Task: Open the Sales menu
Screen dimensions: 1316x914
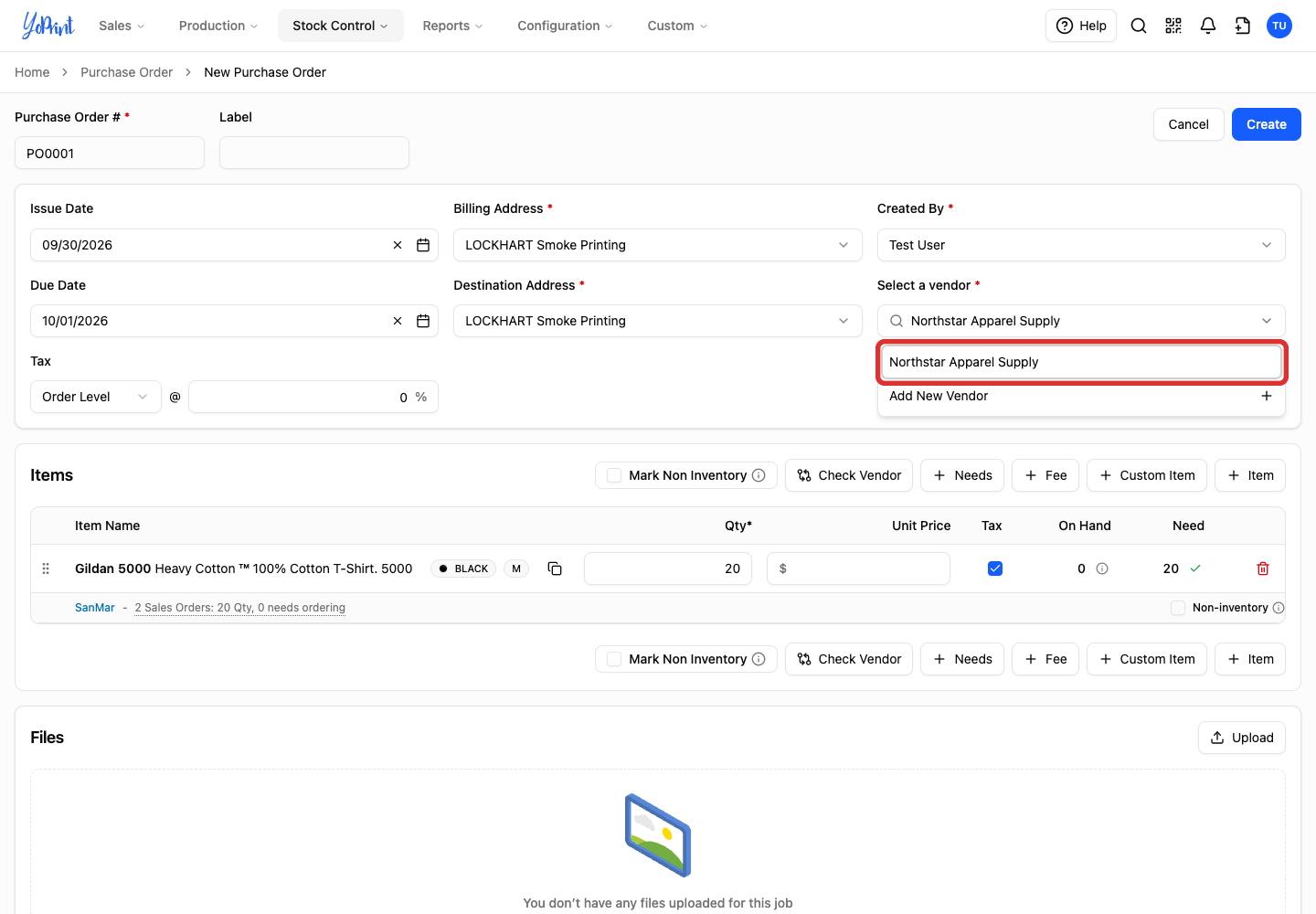Action: coord(122,26)
